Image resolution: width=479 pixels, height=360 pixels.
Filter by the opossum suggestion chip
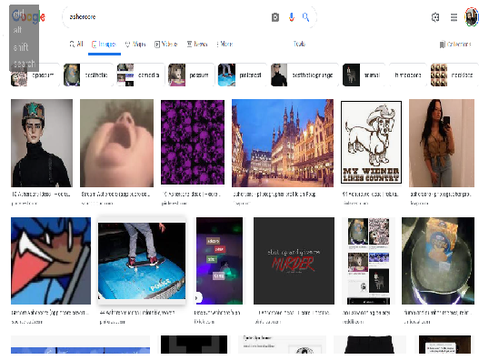click(34, 75)
